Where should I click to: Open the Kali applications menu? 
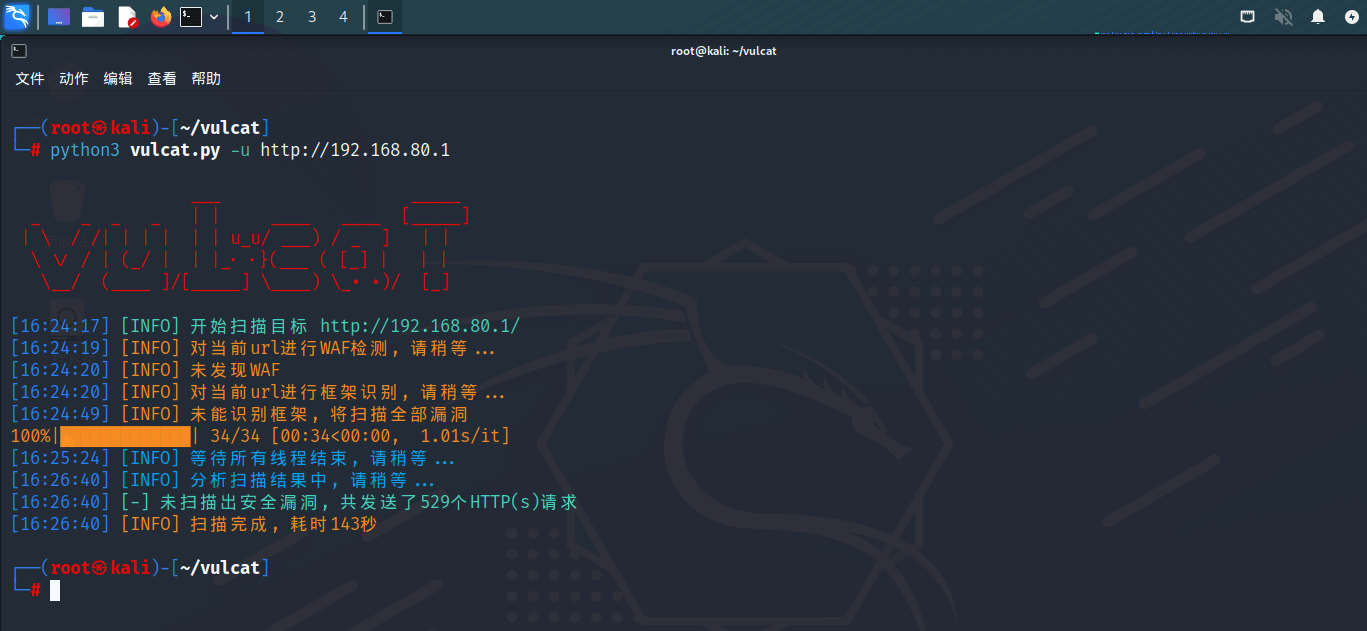[x=17, y=16]
